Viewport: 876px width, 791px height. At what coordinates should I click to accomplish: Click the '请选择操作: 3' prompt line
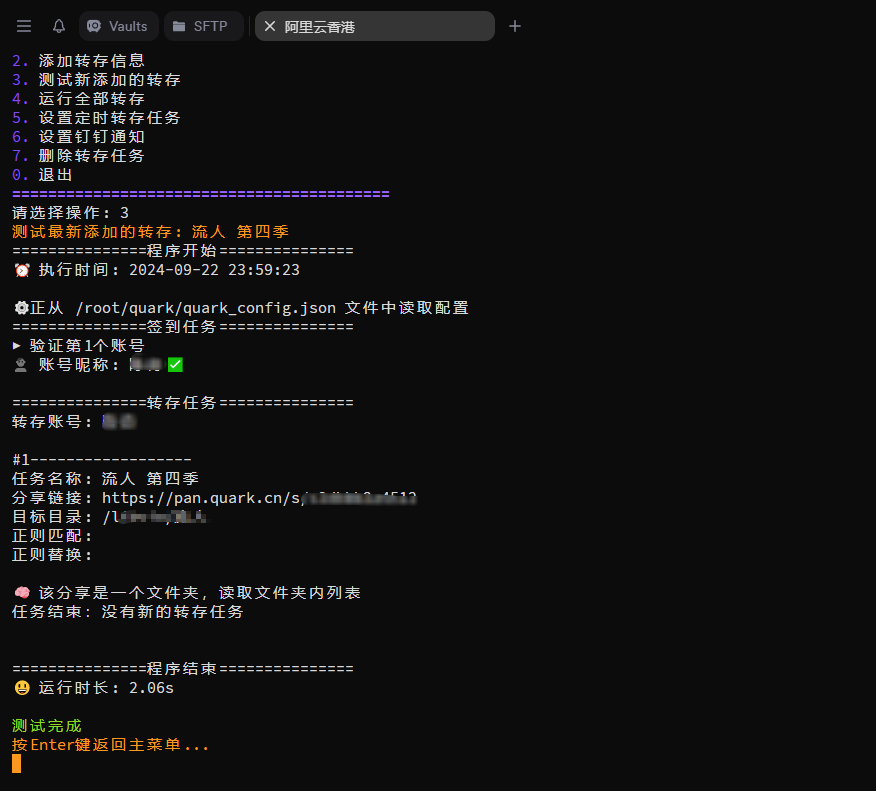(70, 212)
